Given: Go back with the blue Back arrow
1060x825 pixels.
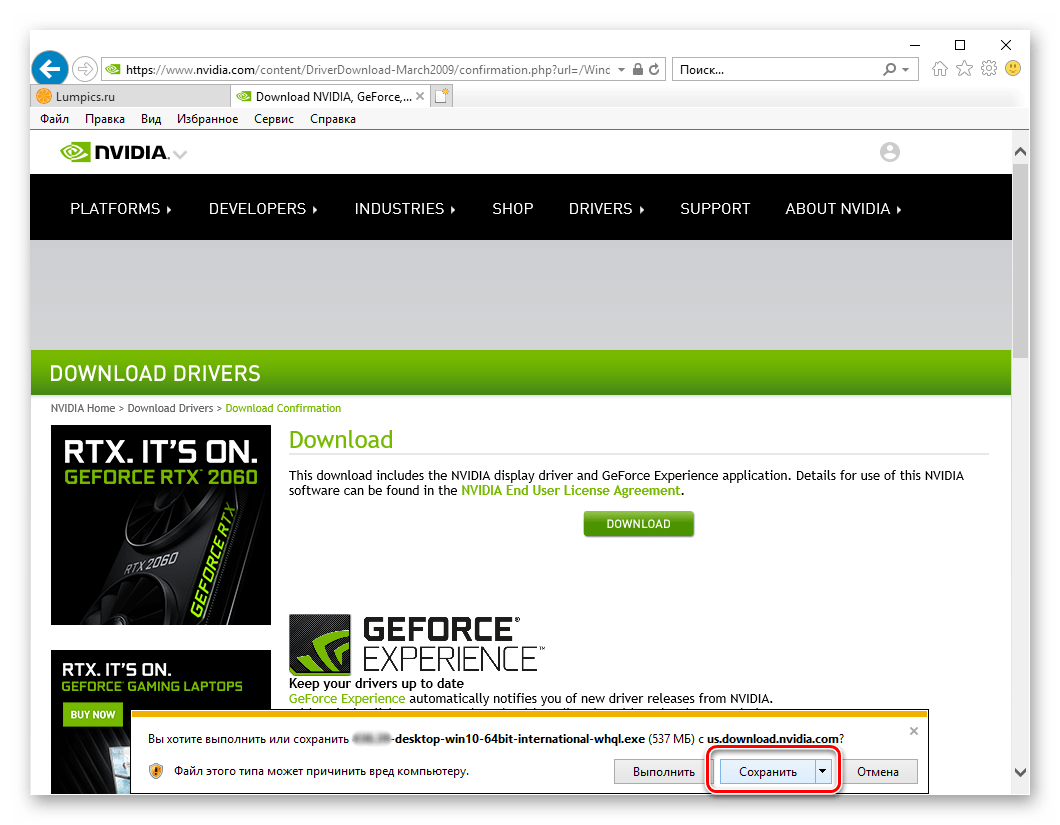Looking at the screenshot, I should click(50, 69).
